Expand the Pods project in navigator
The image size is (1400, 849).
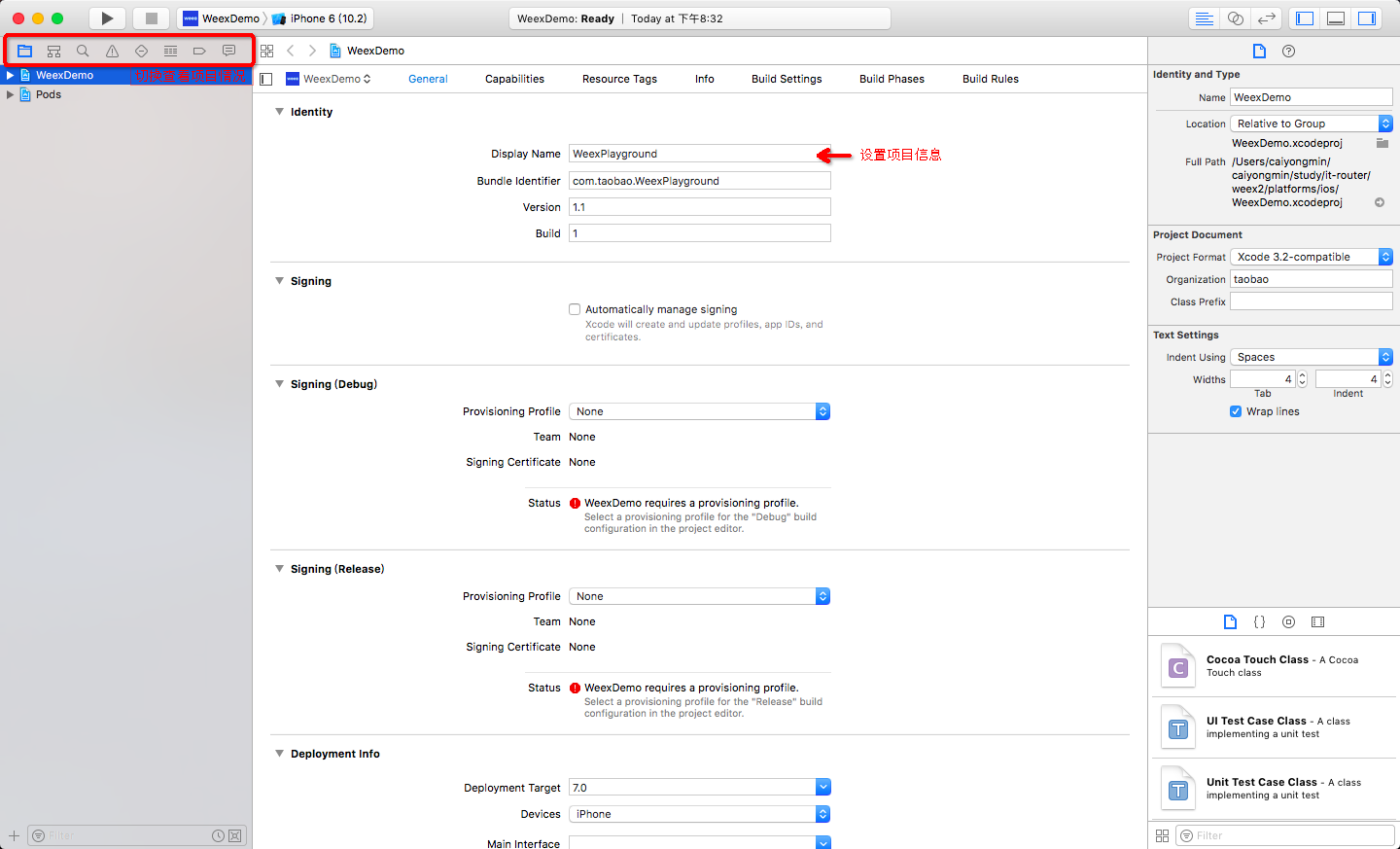[x=10, y=94]
